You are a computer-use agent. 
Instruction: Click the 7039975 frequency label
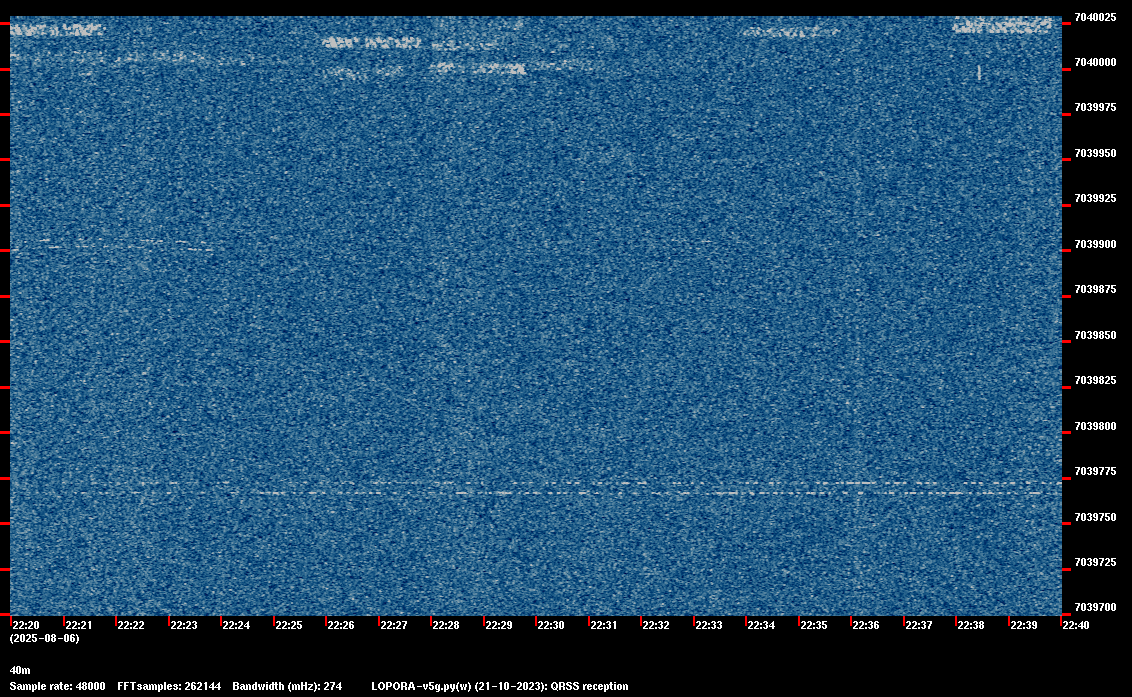pyautogui.click(x=1095, y=108)
